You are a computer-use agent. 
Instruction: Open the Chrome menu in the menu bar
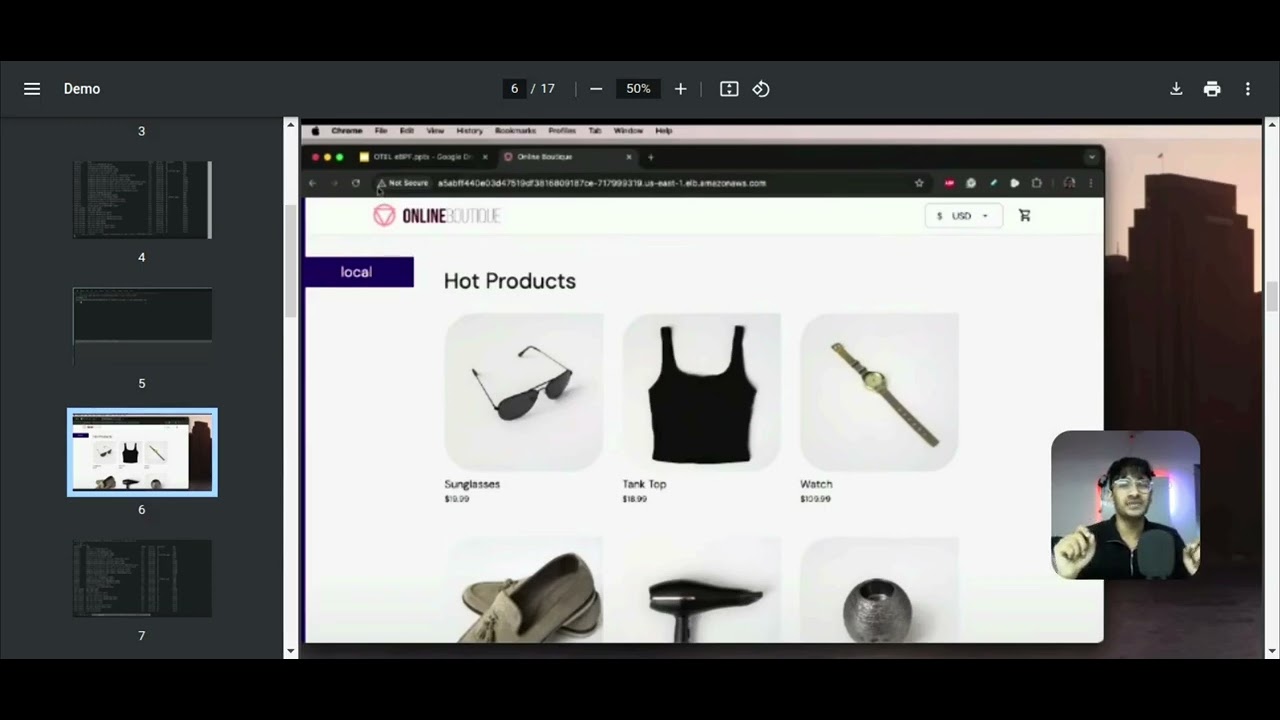[347, 131]
